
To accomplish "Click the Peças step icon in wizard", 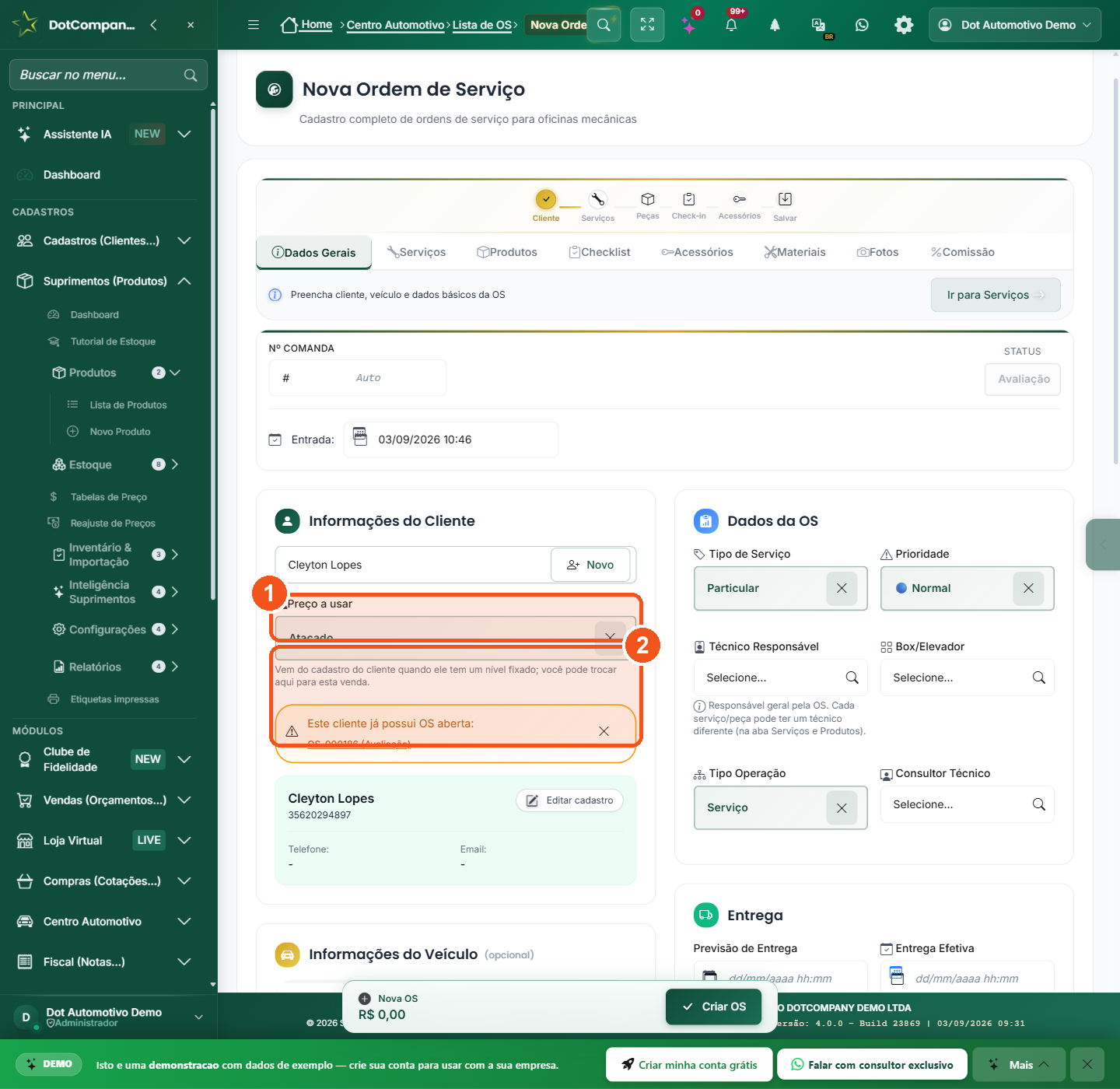I will (647, 200).
